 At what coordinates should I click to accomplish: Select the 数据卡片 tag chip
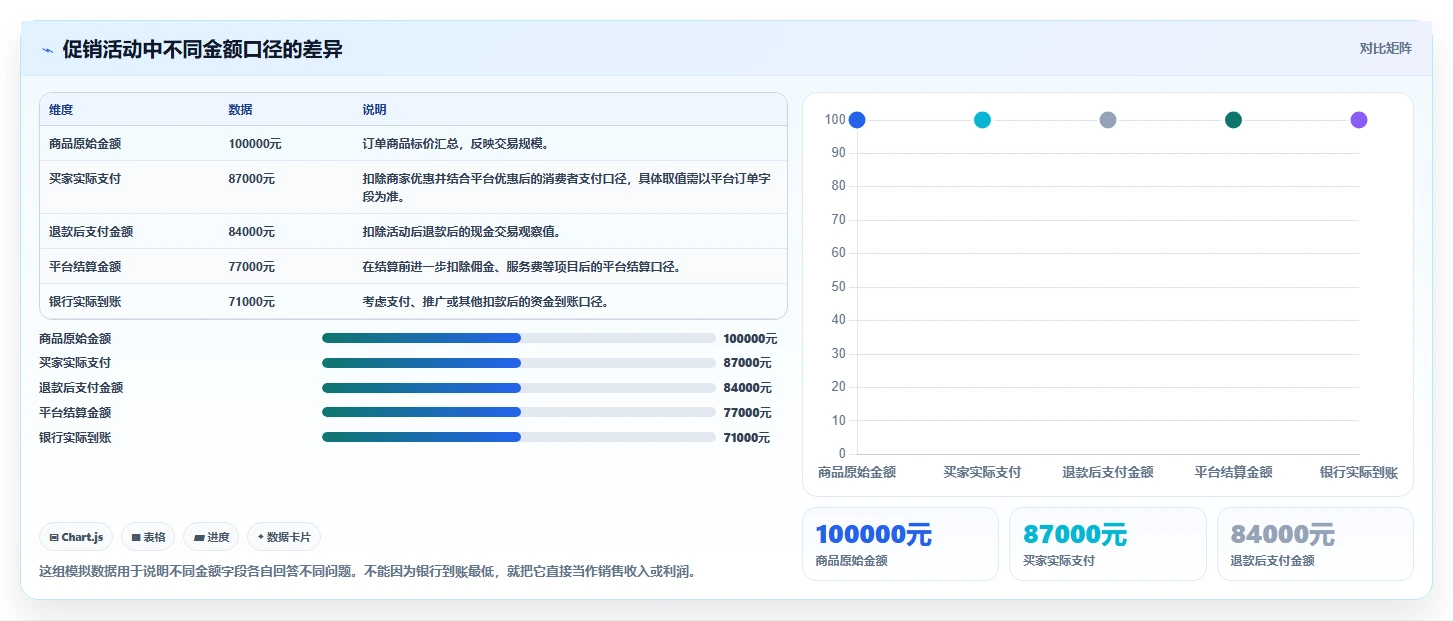(284, 537)
